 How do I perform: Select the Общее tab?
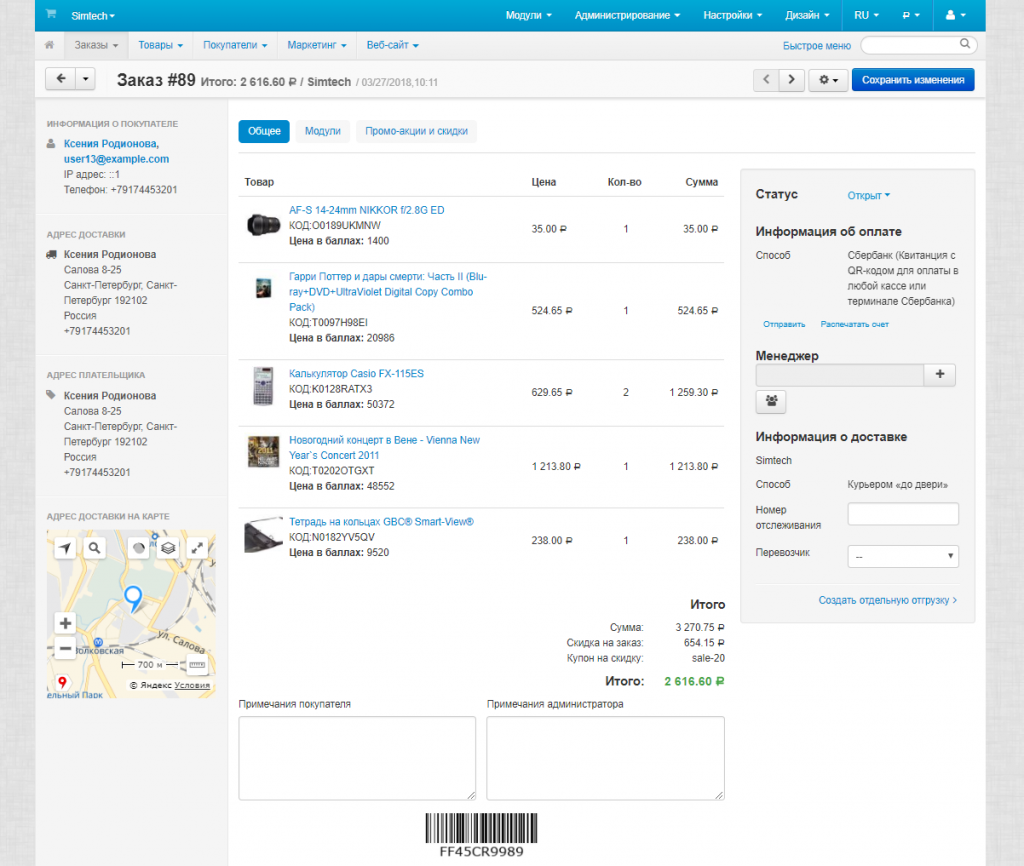pyautogui.click(x=264, y=131)
